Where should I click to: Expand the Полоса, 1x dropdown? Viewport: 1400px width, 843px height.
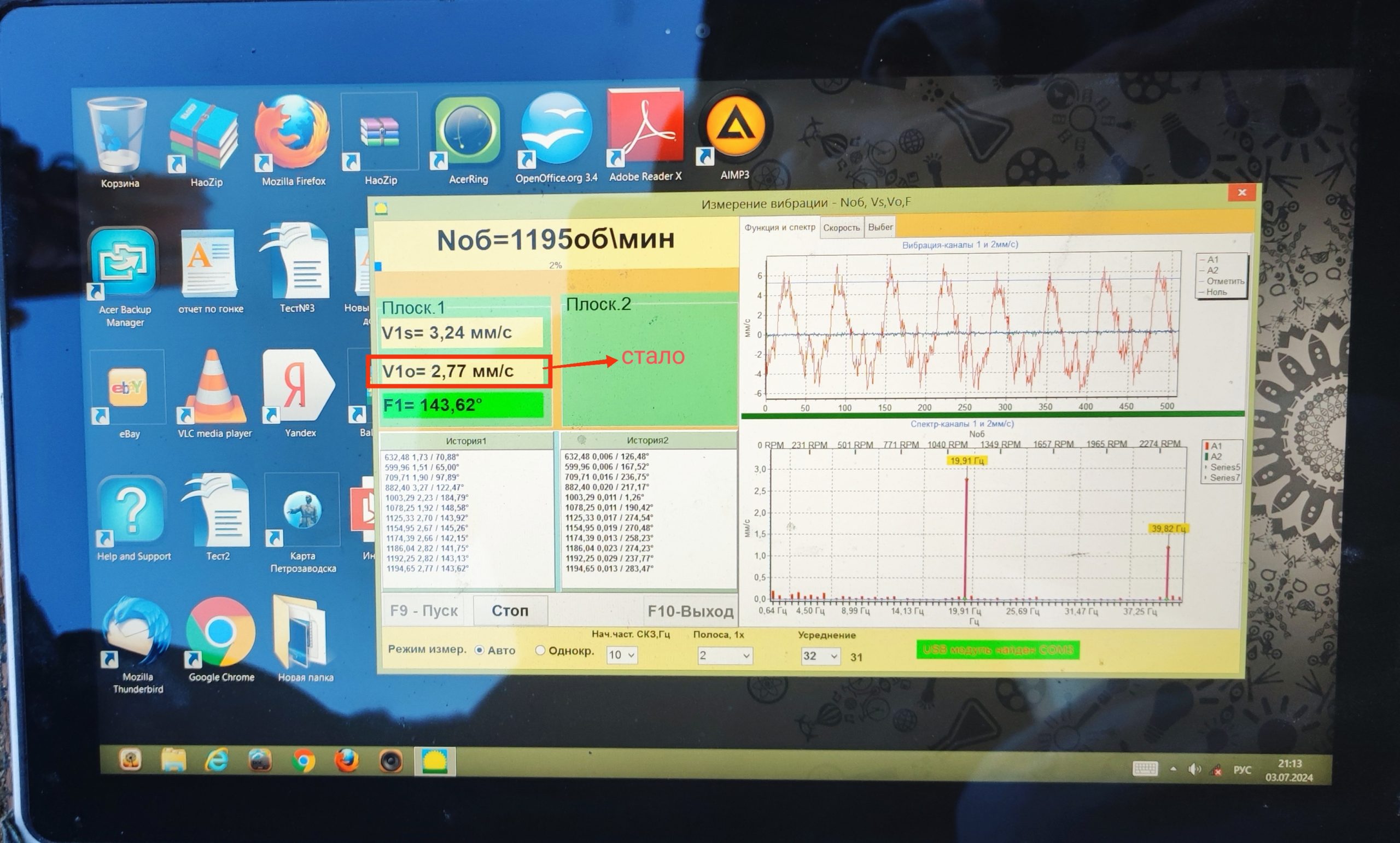pos(725,655)
